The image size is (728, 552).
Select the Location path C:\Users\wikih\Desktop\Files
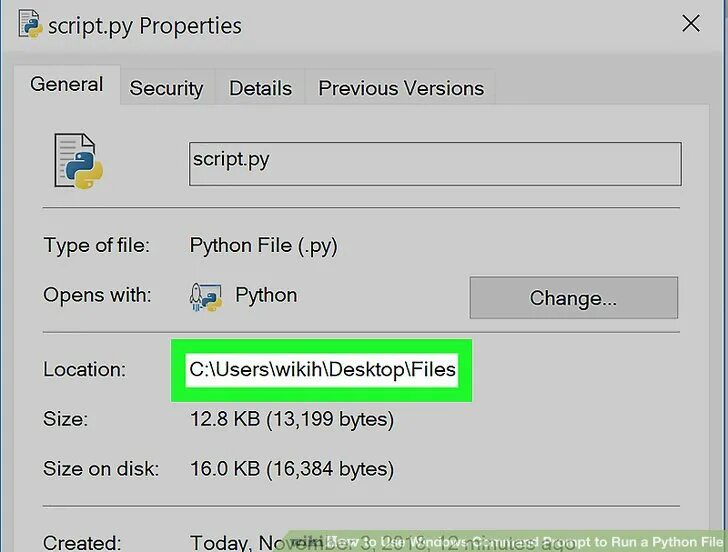(x=322, y=370)
